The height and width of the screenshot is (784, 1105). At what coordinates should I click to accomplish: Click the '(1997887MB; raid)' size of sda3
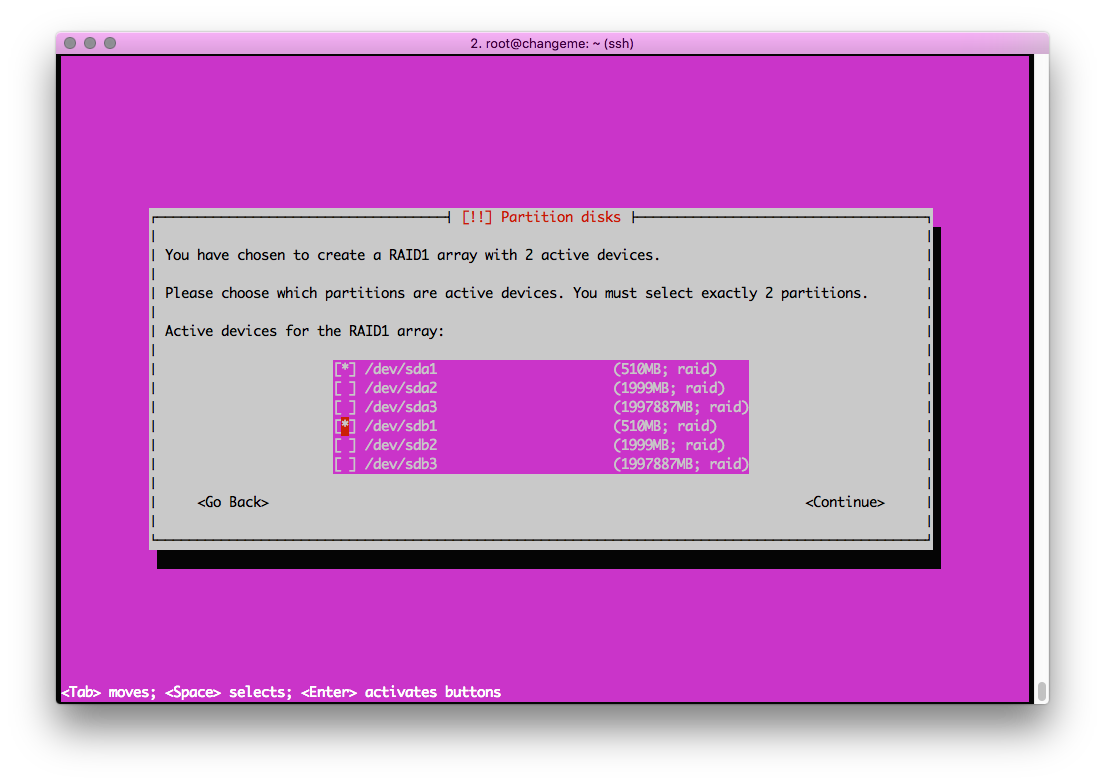pyautogui.click(x=681, y=407)
